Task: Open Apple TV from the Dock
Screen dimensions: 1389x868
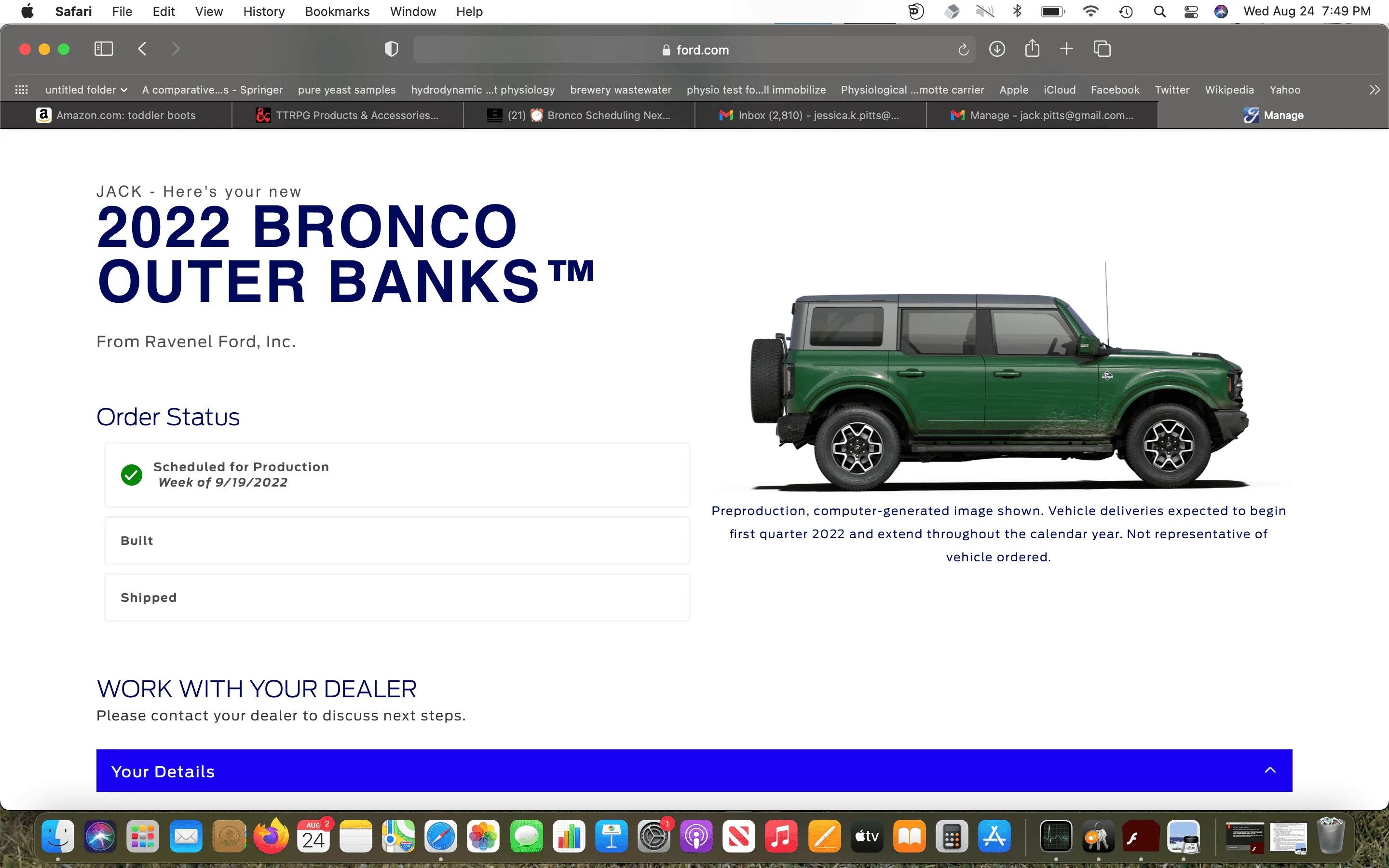Action: pos(867,836)
